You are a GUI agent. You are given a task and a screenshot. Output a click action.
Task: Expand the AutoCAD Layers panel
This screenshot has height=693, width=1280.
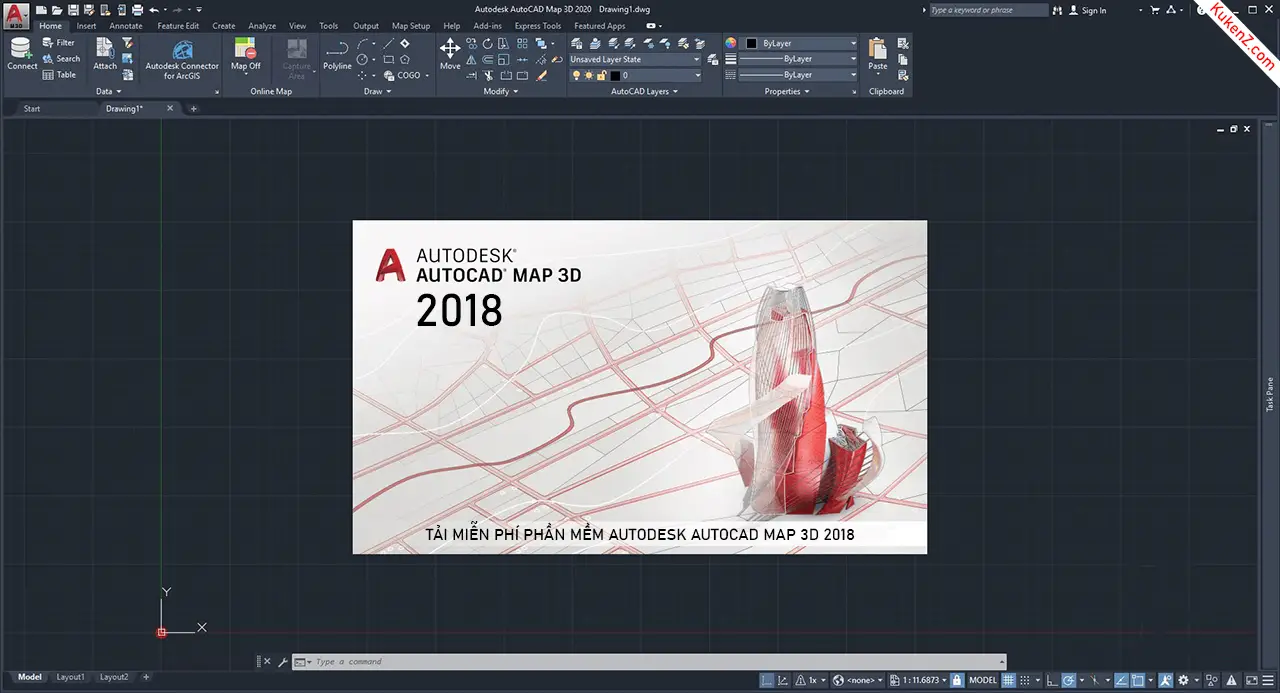645,91
